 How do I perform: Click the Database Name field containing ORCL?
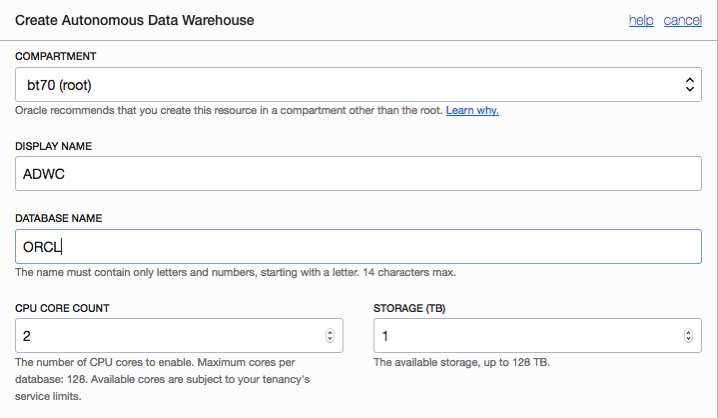pyautogui.click(x=358, y=247)
